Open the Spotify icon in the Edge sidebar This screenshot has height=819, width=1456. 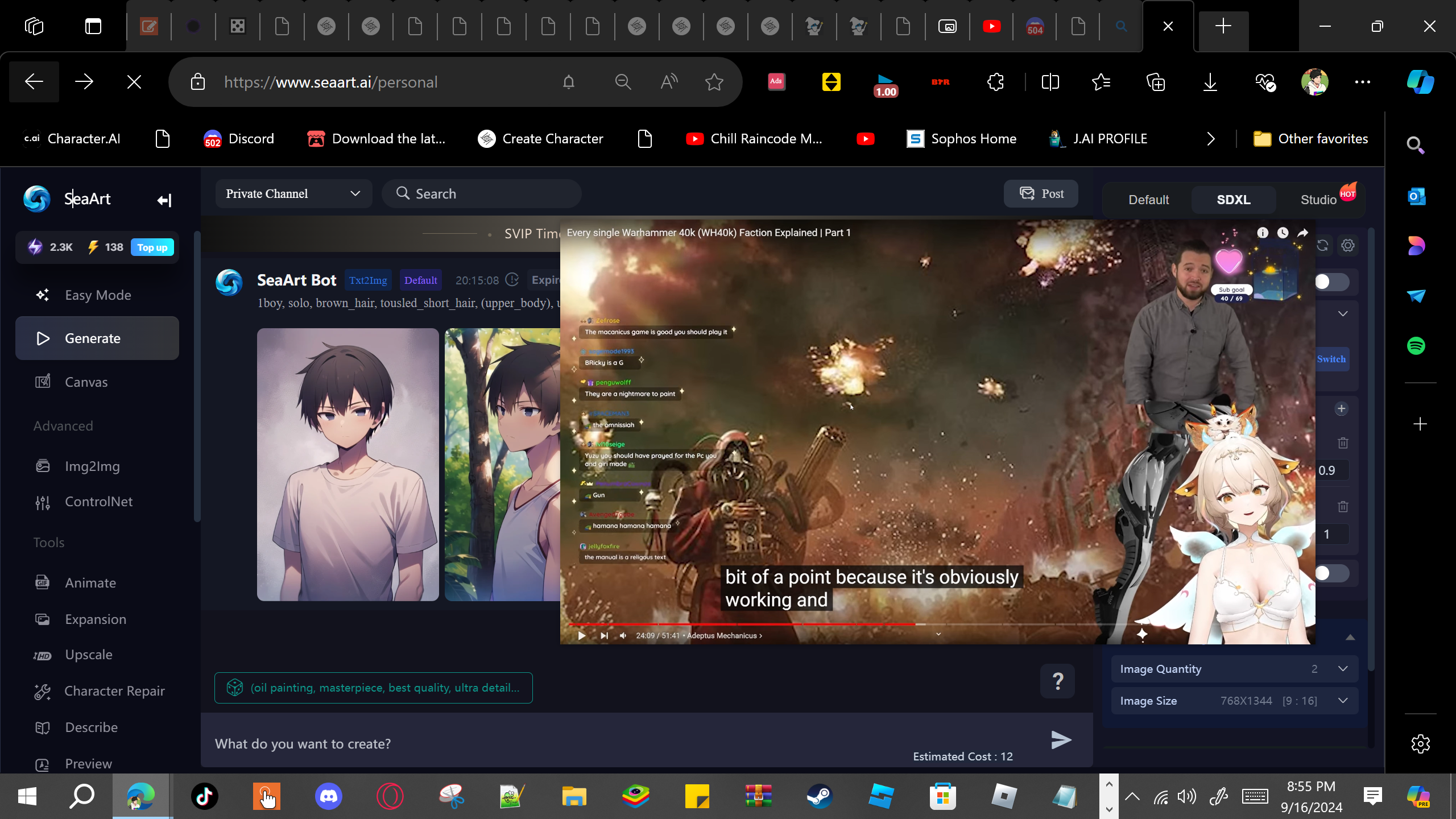[1416, 346]
